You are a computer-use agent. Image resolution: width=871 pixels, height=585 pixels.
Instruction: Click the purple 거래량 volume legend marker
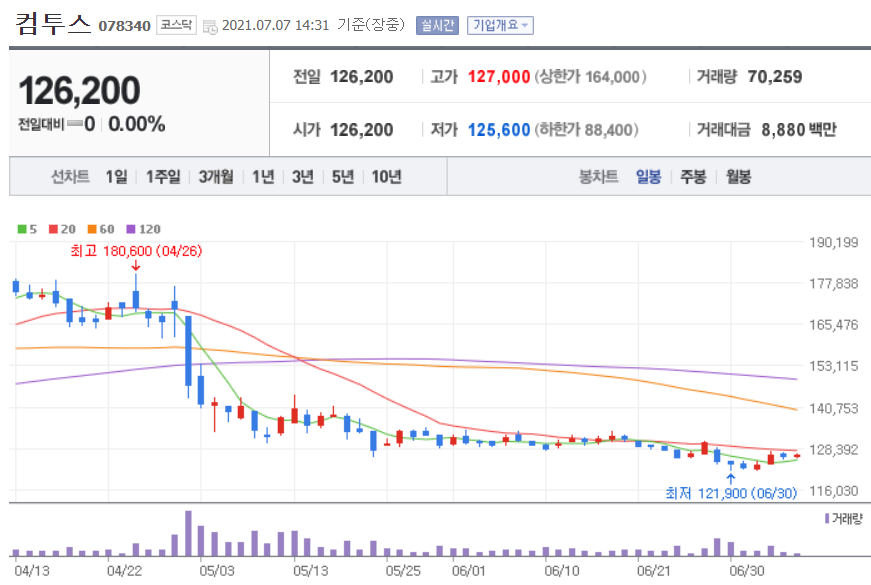[827, 518]
